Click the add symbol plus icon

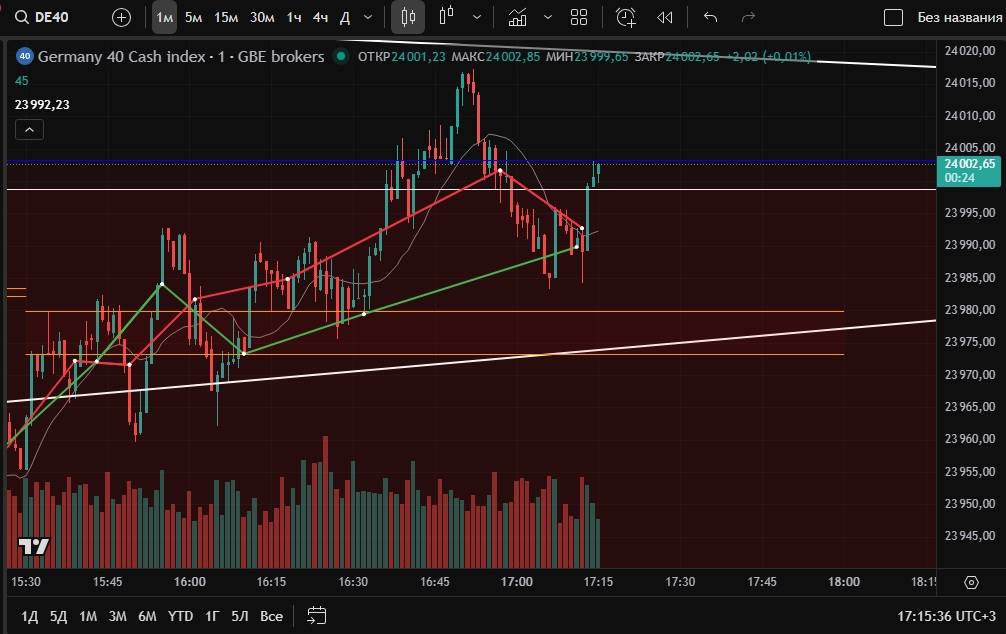click(x=121, y=17)
